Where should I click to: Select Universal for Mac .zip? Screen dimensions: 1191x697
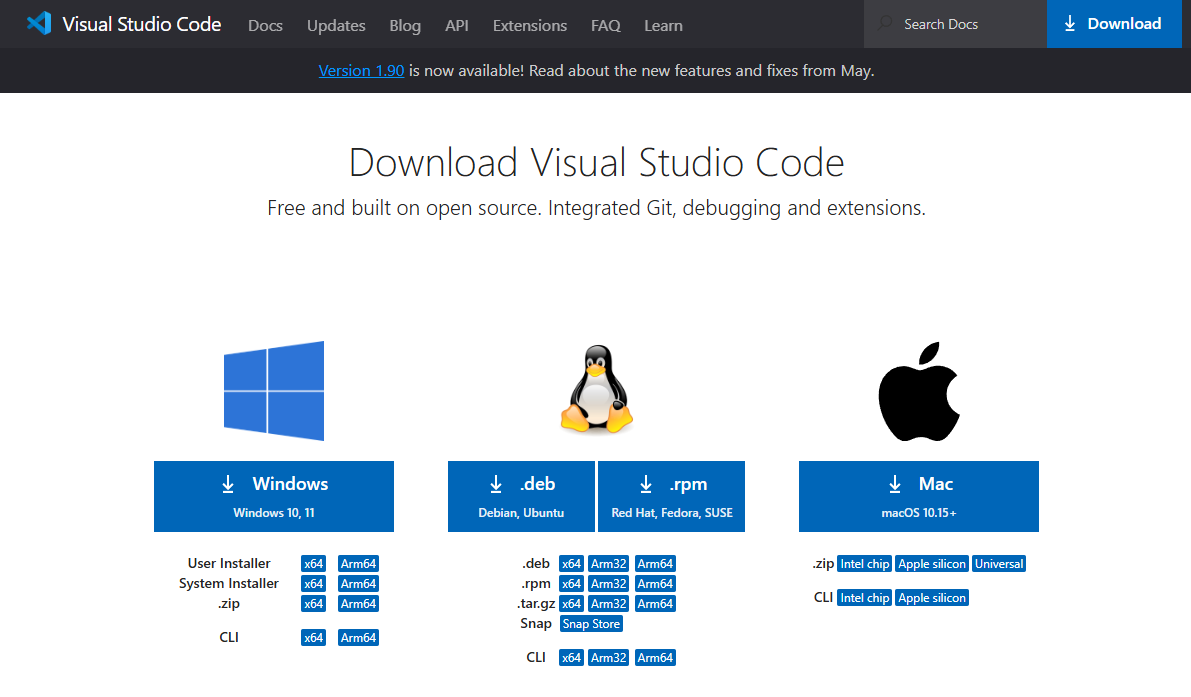[999, 563]
